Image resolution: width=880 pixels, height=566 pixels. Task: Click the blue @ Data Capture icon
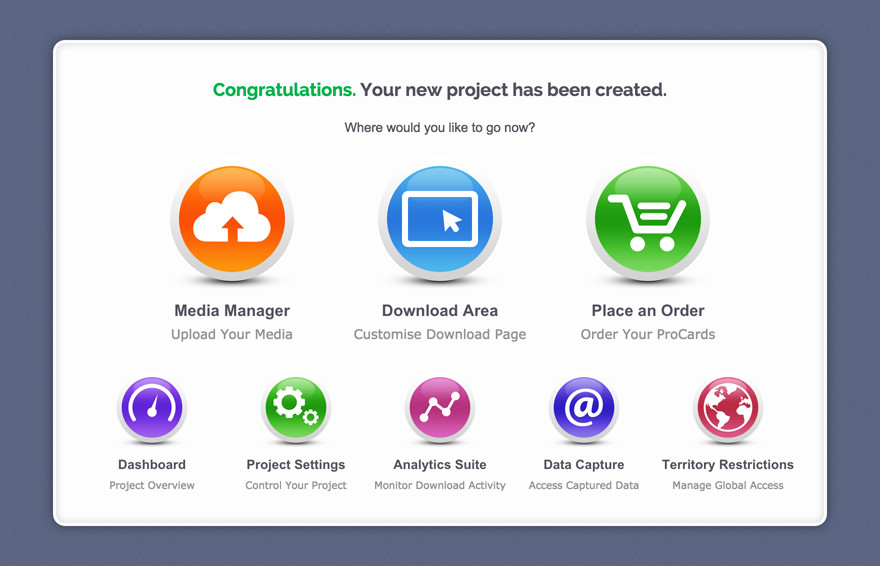[584, 409]
